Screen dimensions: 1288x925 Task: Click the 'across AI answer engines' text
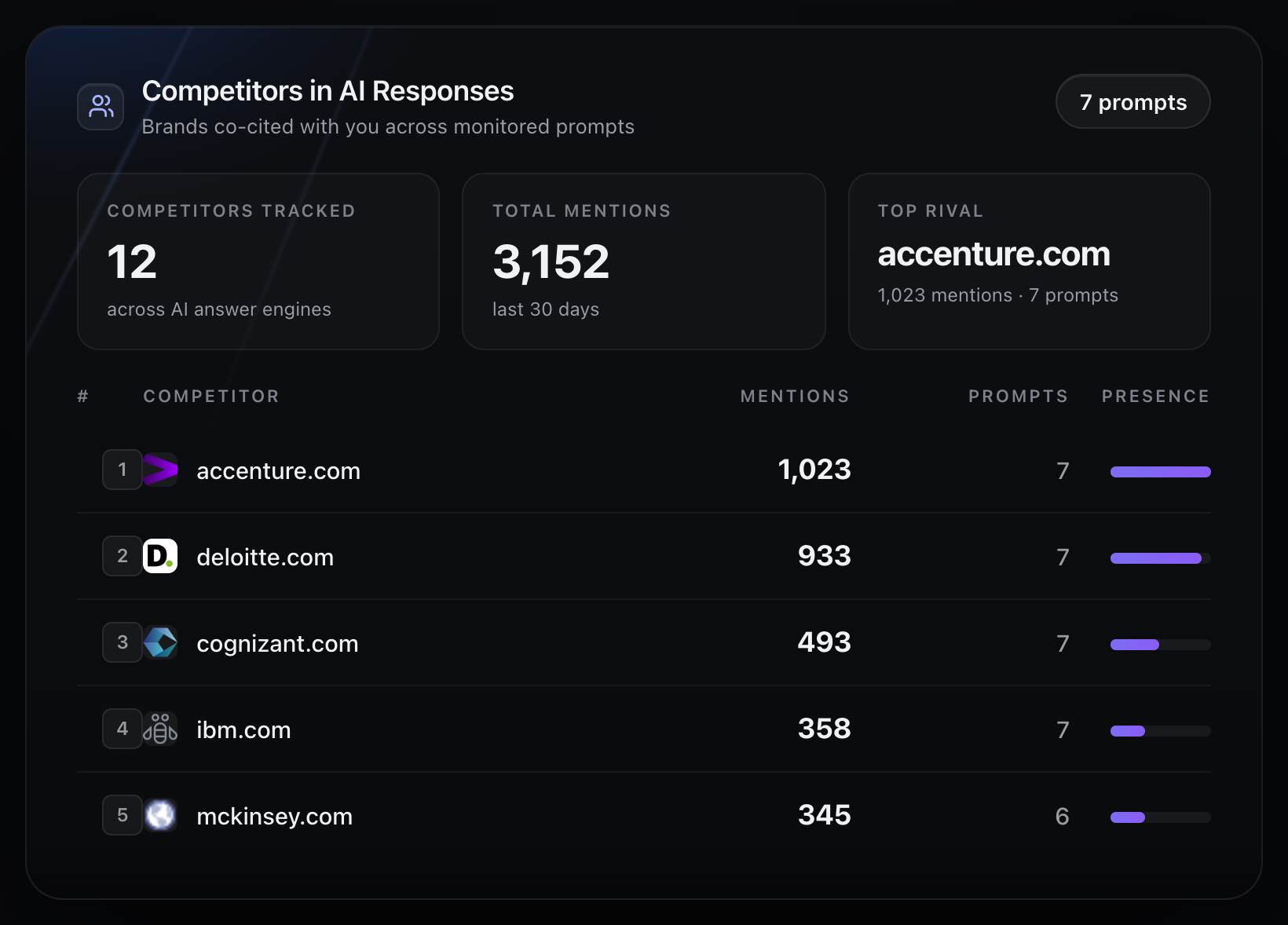point(219,309)
